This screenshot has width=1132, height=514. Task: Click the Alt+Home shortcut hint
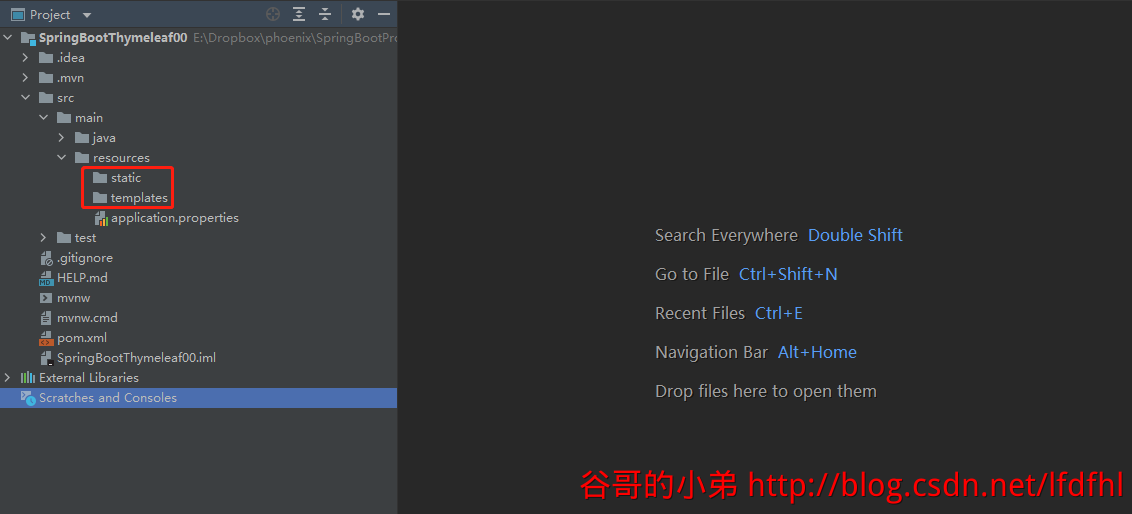point(817,352)
